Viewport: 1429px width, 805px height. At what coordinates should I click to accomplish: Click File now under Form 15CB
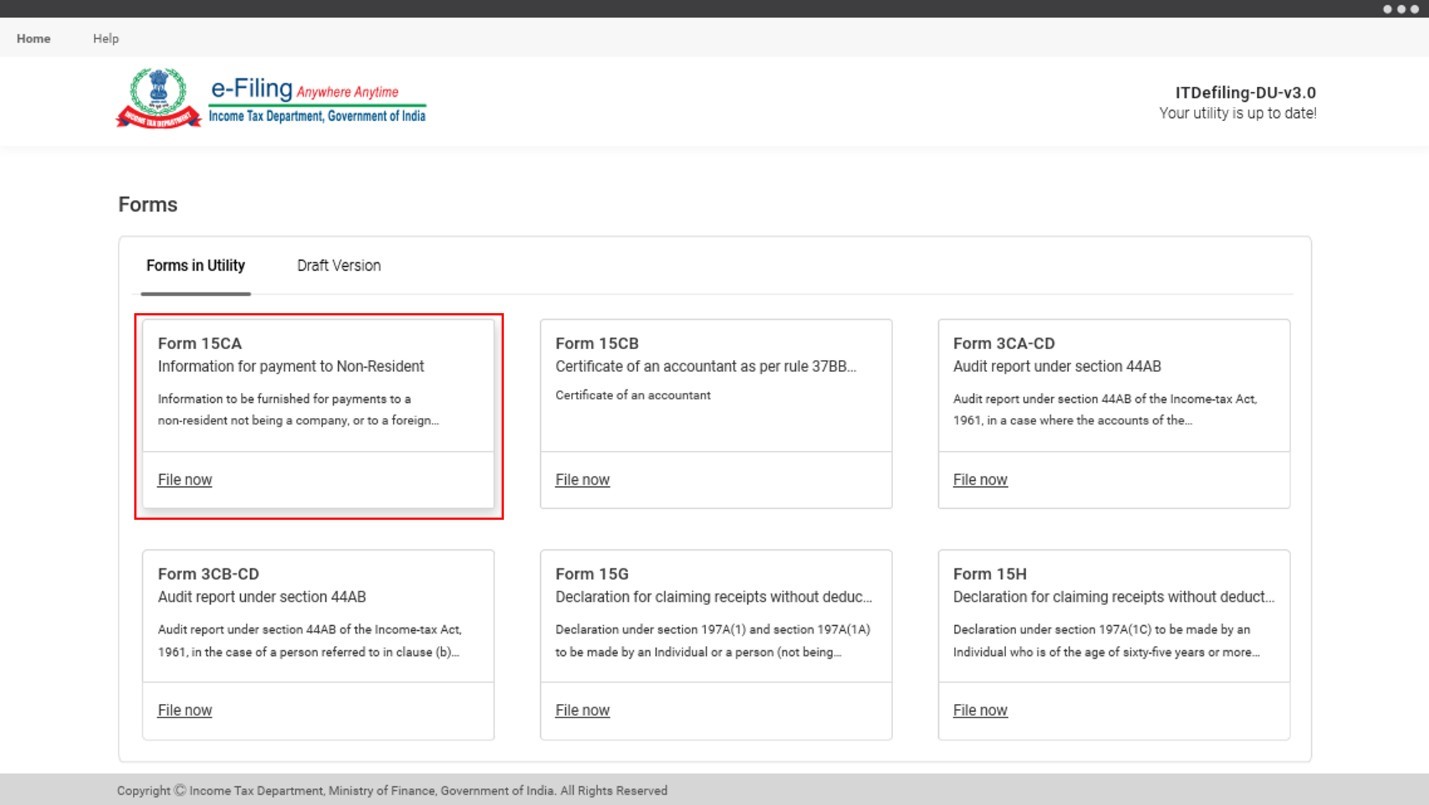click(x=582, y=480)
